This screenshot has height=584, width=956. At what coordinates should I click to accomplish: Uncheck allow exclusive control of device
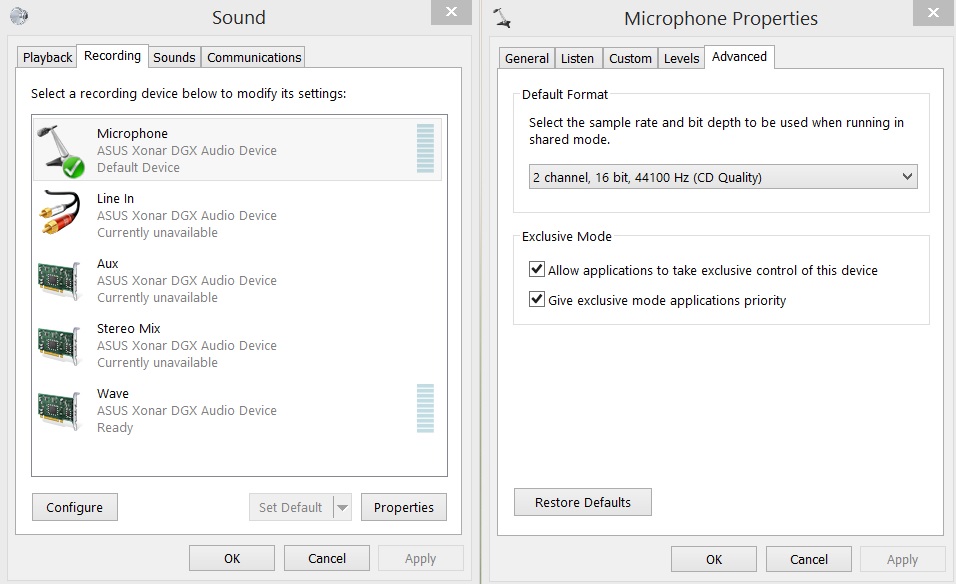pyautogui.click(x=537, y=270)
